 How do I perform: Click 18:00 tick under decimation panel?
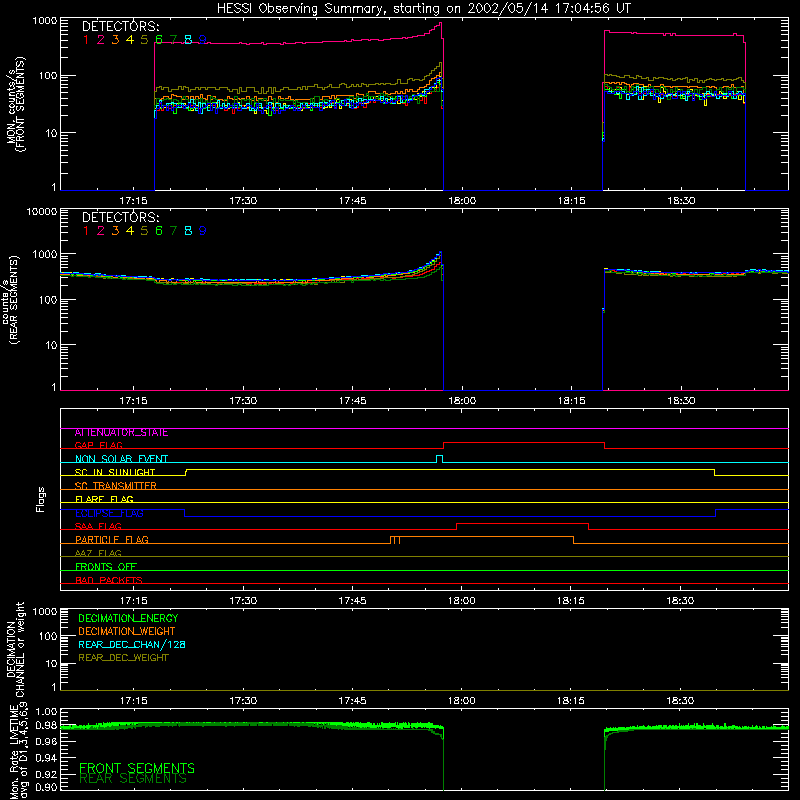pyautogui.click(x=462, y=701)
